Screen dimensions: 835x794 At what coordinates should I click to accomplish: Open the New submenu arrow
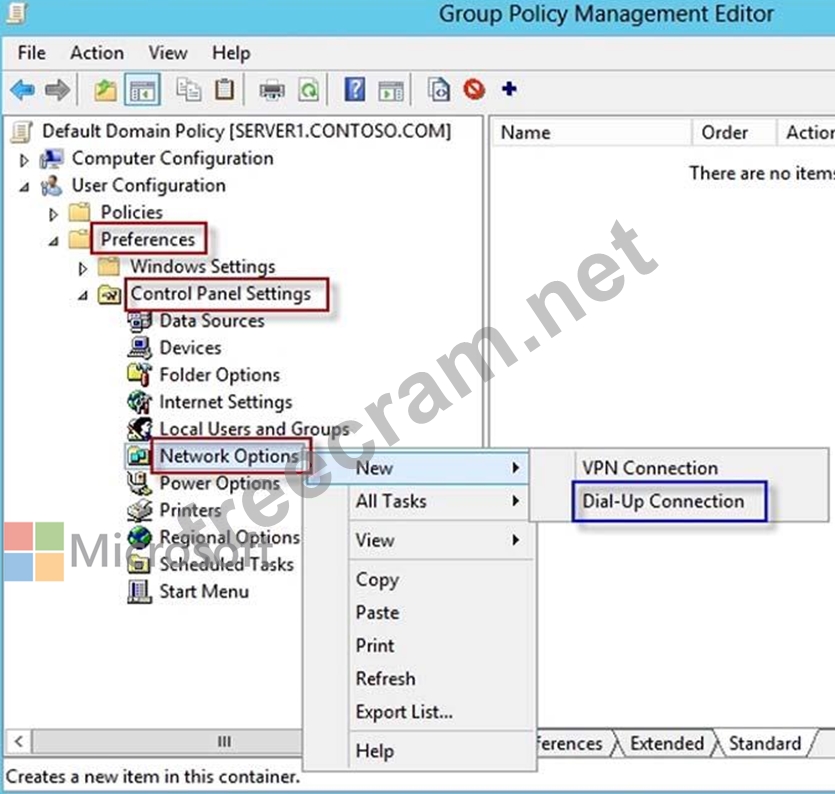point(515,468)
